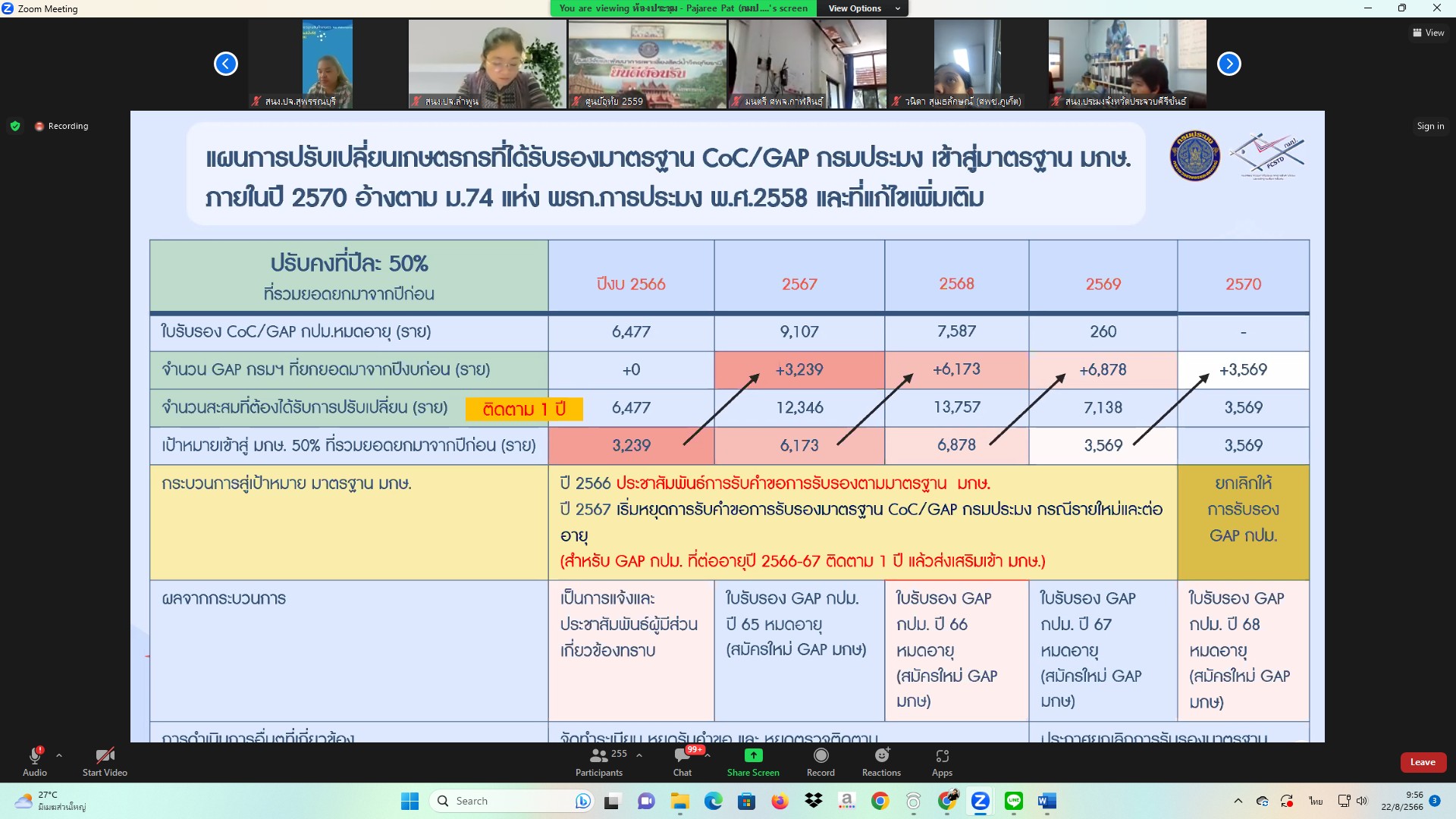
Task: Click the 12,346 table cell
Action: 799,407
